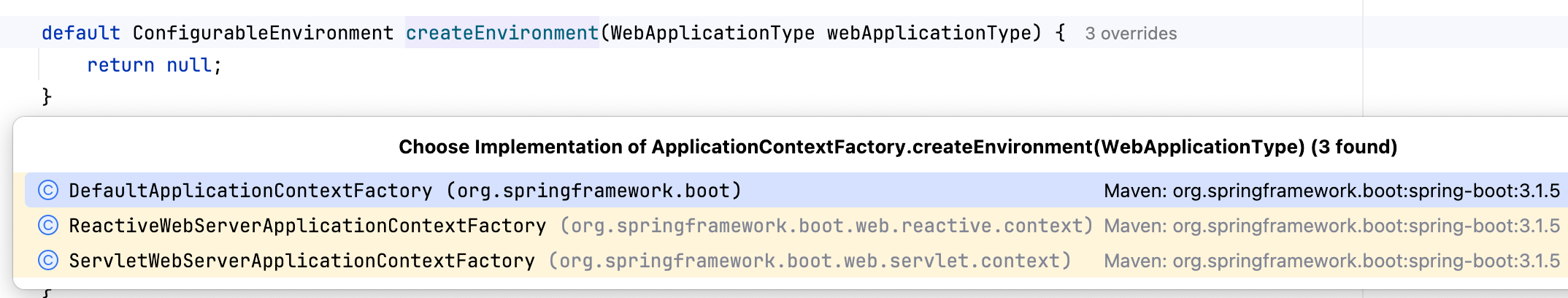
Task: Click class icon beside ServletWebServerApplicationContextFactory
Action: 48,261
